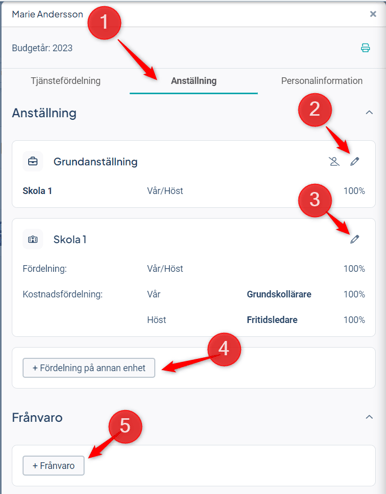Image resolution: width=386 pixels, height=494 pixels.
Task: Close the Marie Andersson panel
Action: point(373,14)
